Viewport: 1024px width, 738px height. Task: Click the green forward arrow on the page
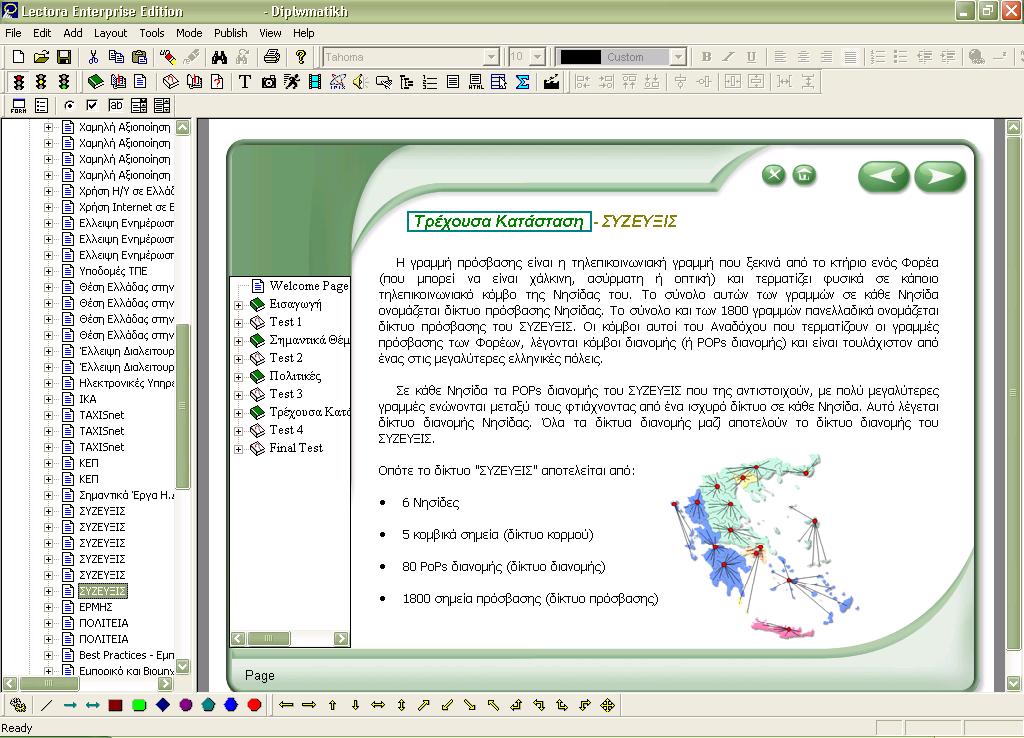pyautogui.click(x=940, y=176)
